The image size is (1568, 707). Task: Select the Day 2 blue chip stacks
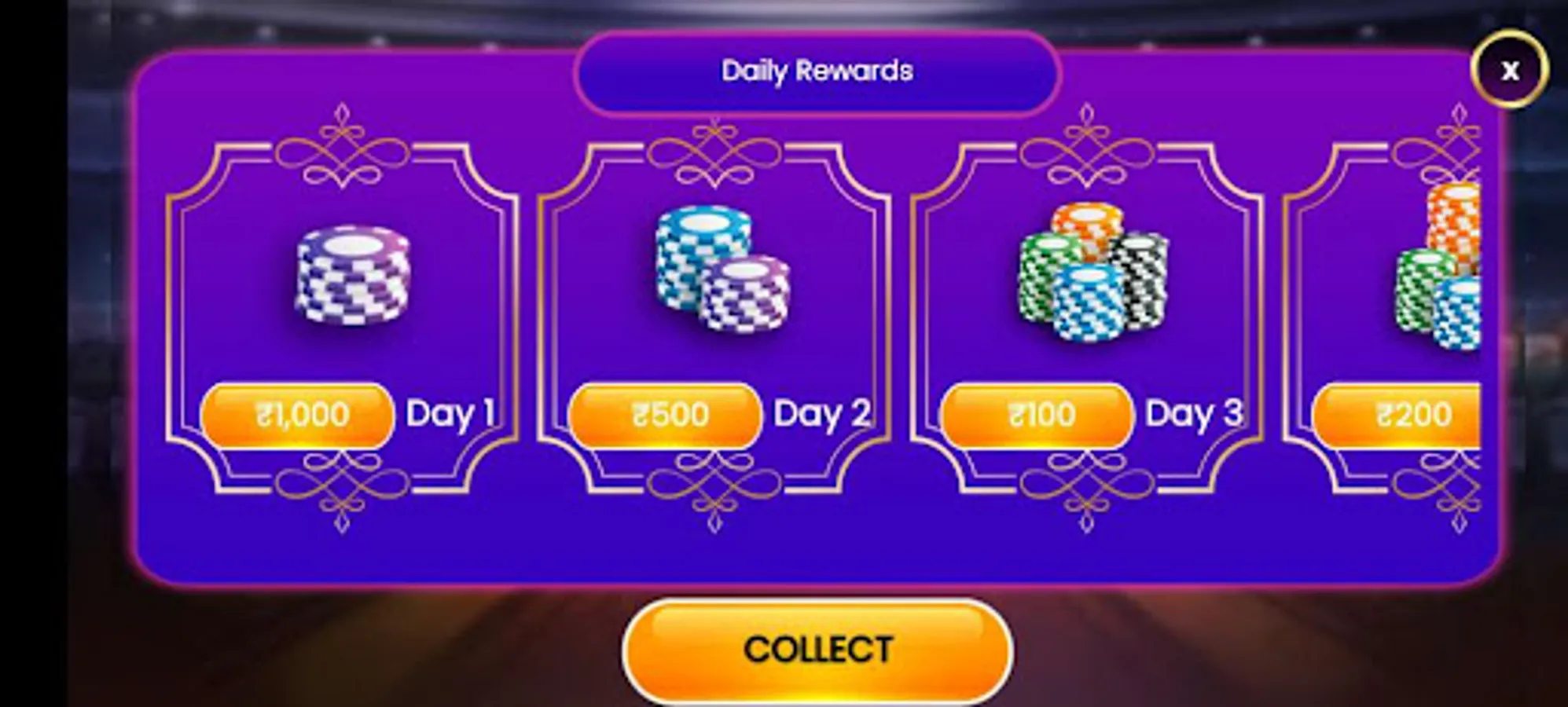[x=722, y=269]
